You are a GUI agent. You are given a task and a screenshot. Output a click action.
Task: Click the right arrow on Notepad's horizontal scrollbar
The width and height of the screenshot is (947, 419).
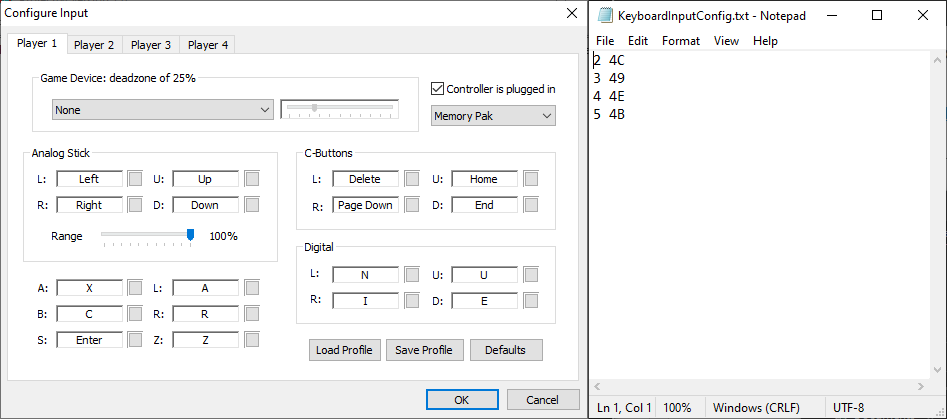click(x=921, y=386)
